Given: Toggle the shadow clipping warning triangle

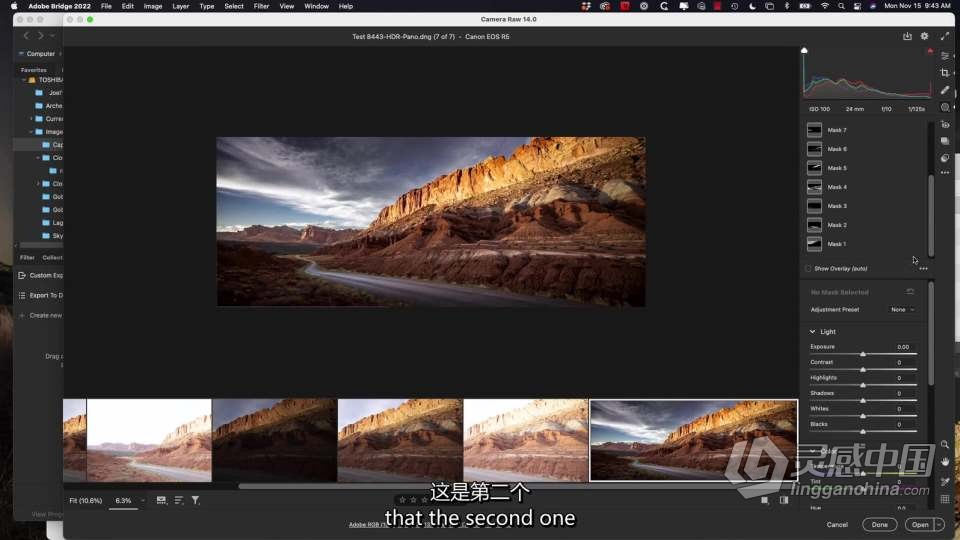Looking at the screenshot, I should click(x=804, y=50).
